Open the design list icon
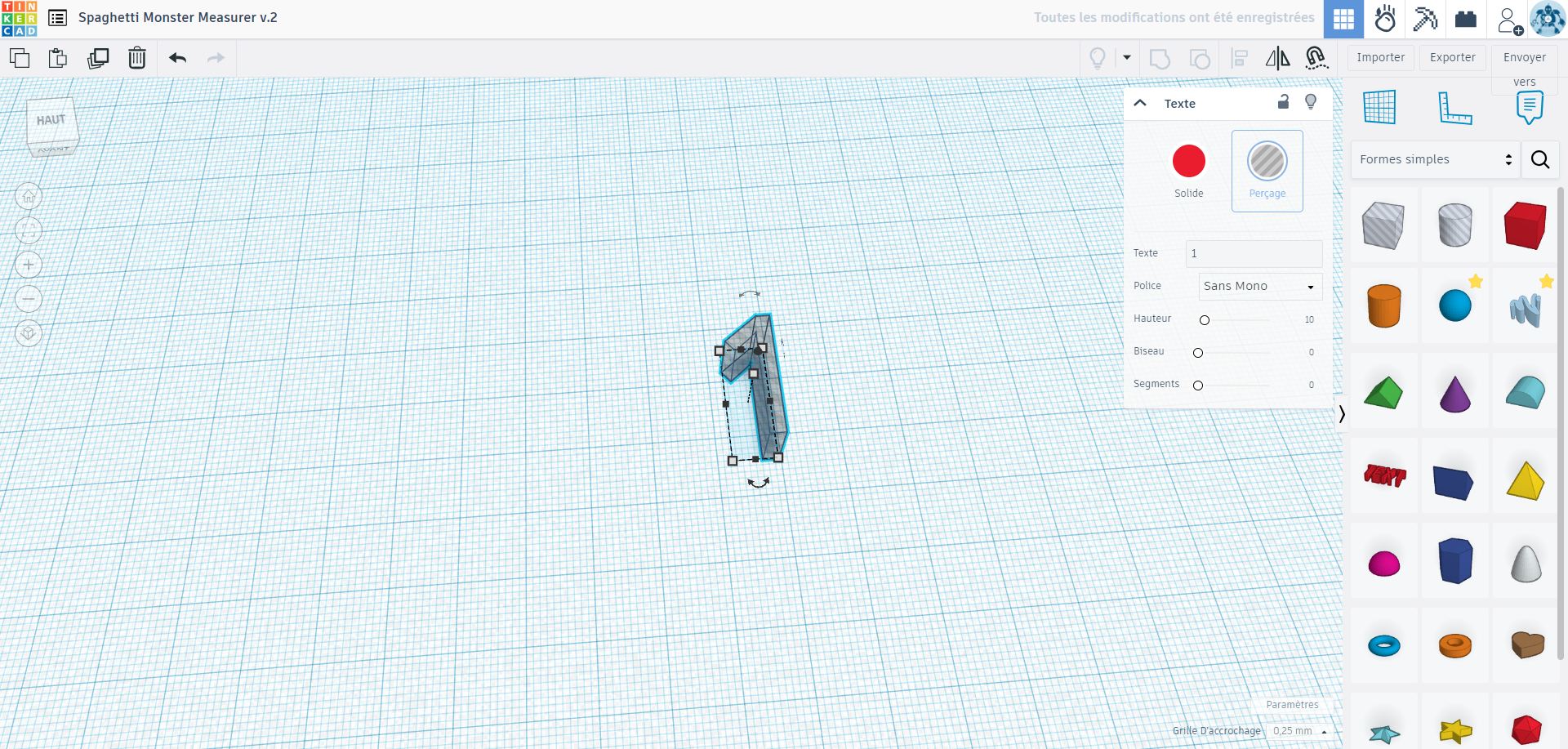1568x749 pixels. point(57,18)
